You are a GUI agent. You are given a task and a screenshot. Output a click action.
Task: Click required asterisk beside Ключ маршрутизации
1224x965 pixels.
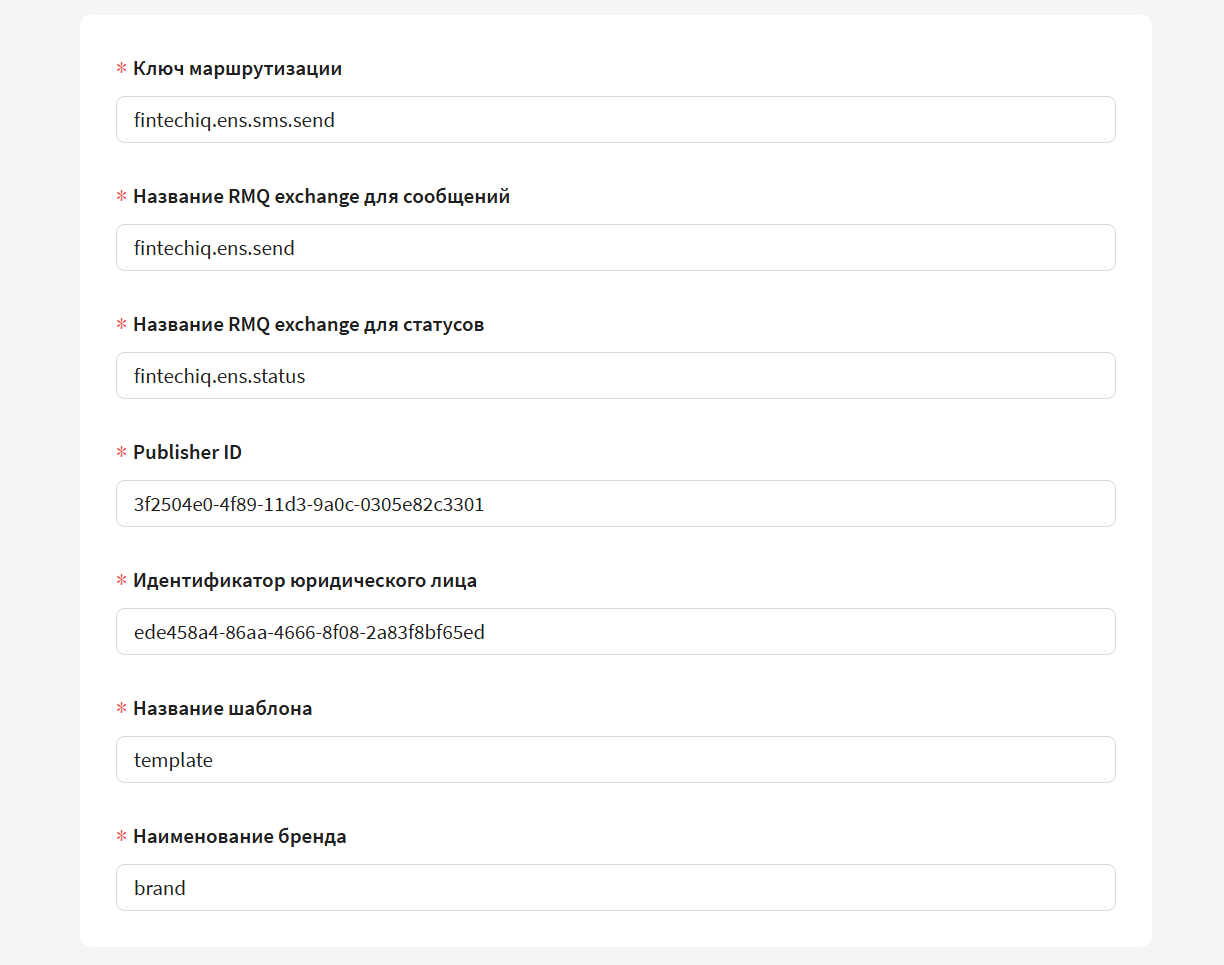122,70
